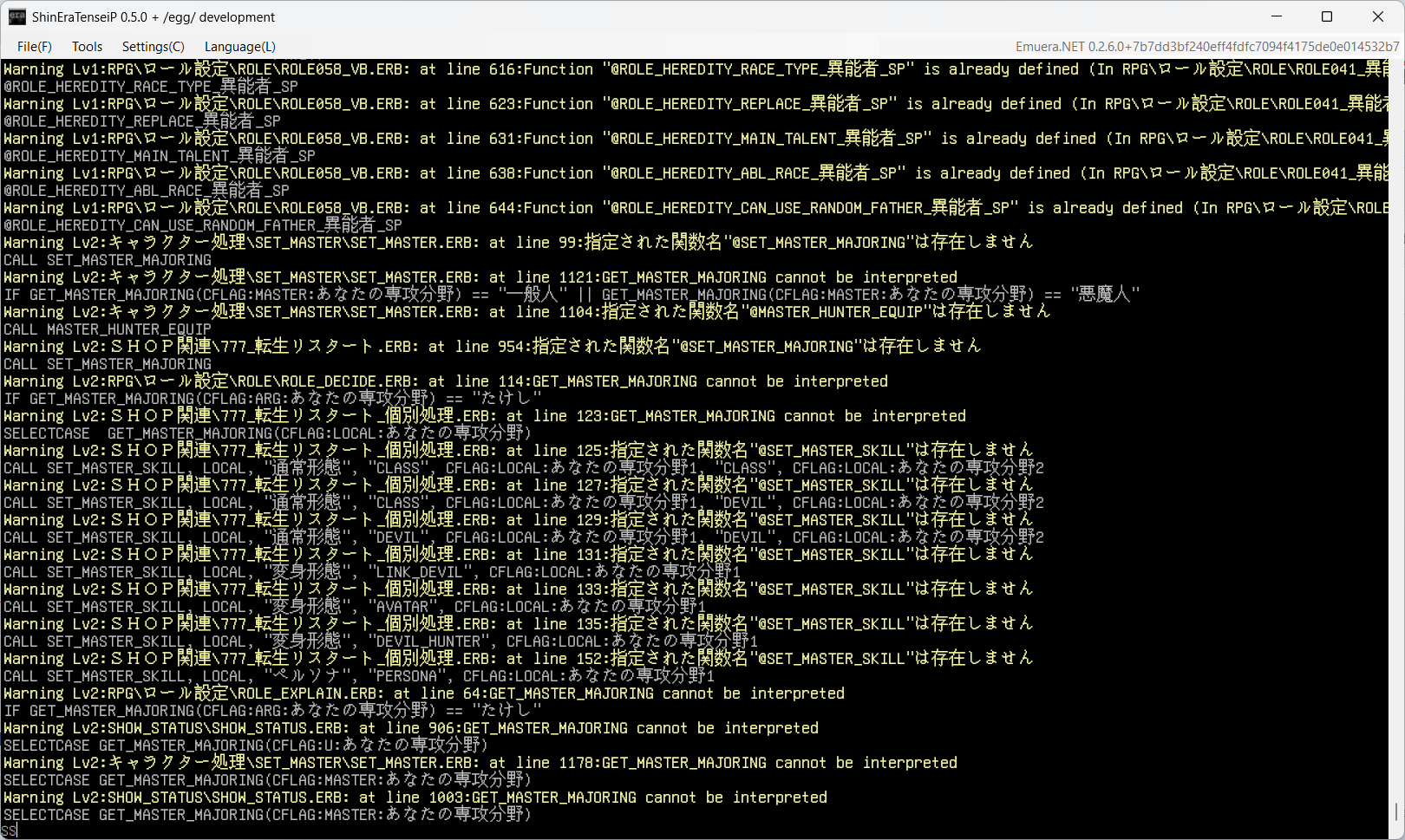Click the vertical scrollbar thumb on right edge
1405x840 pixels.
coord(1396,811)
